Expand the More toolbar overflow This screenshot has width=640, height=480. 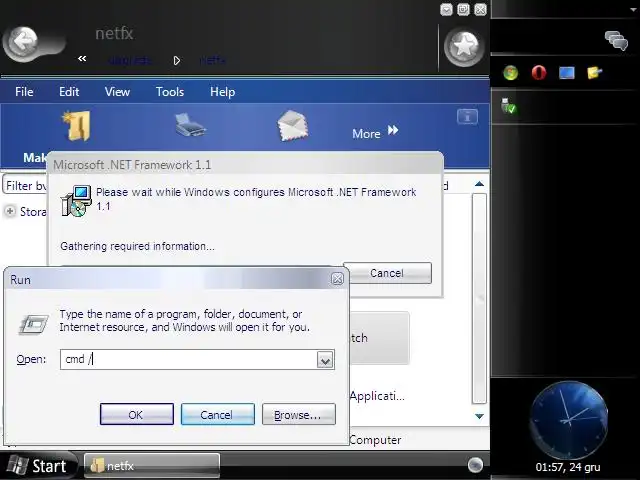pos(375,133)
